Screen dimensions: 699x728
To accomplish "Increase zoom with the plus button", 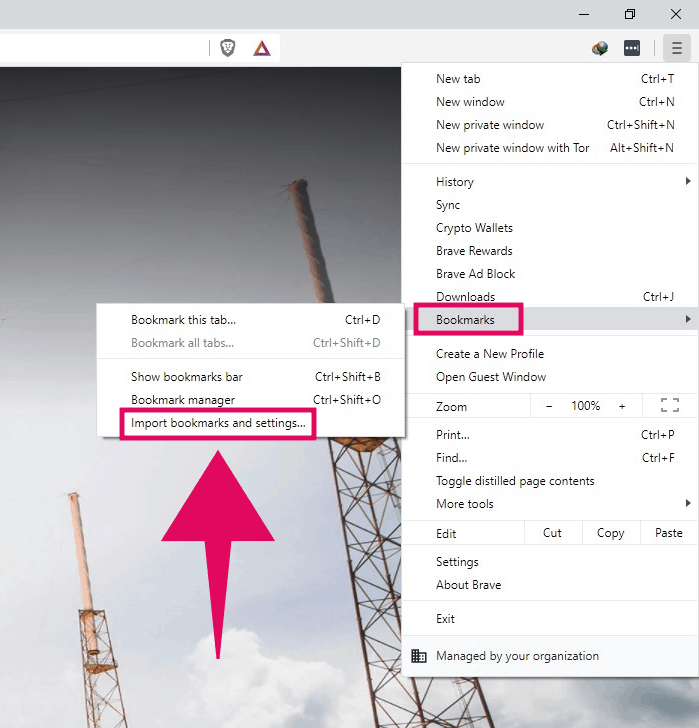I will [622, 406].
